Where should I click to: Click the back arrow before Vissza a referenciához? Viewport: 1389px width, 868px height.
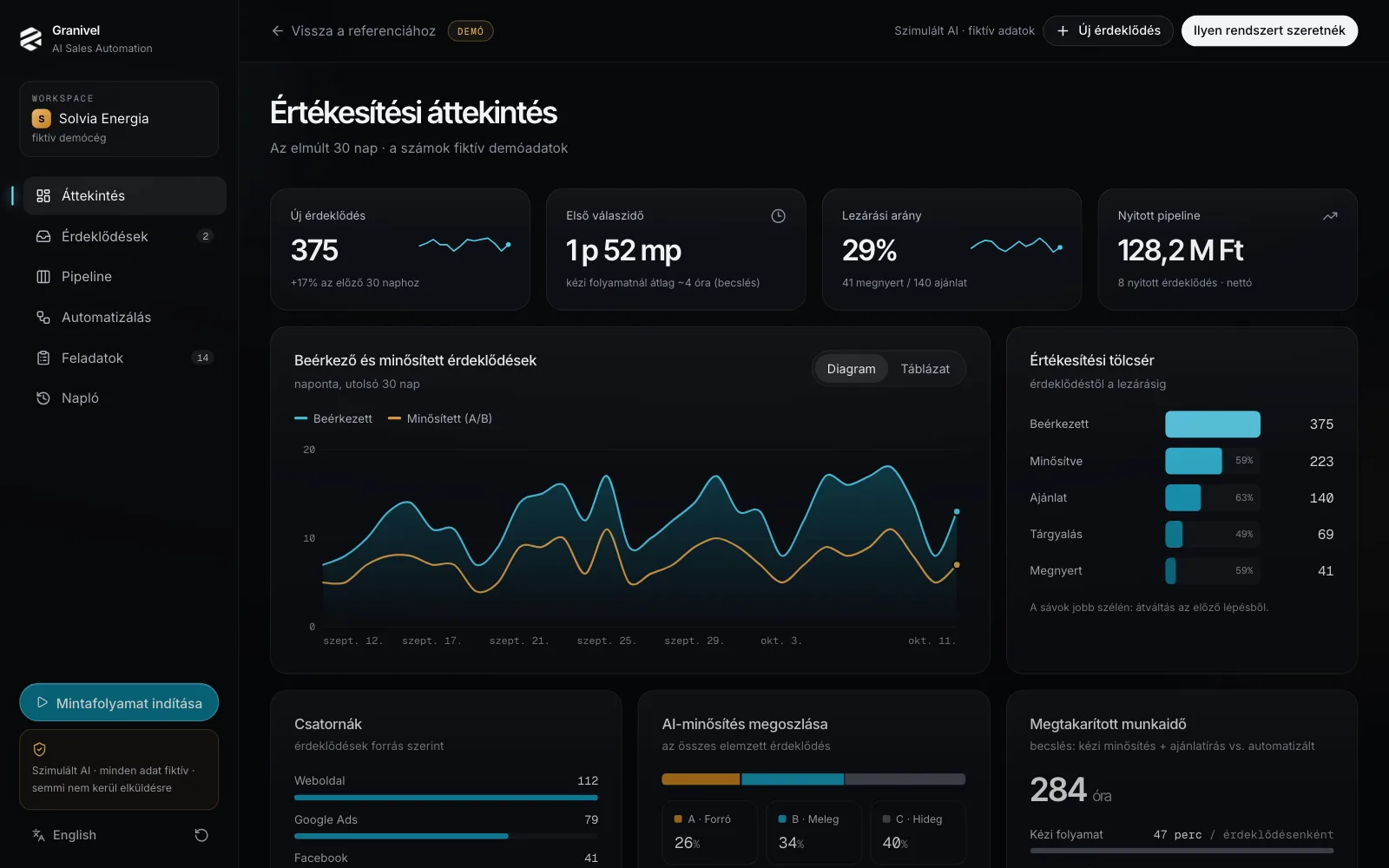278,31
